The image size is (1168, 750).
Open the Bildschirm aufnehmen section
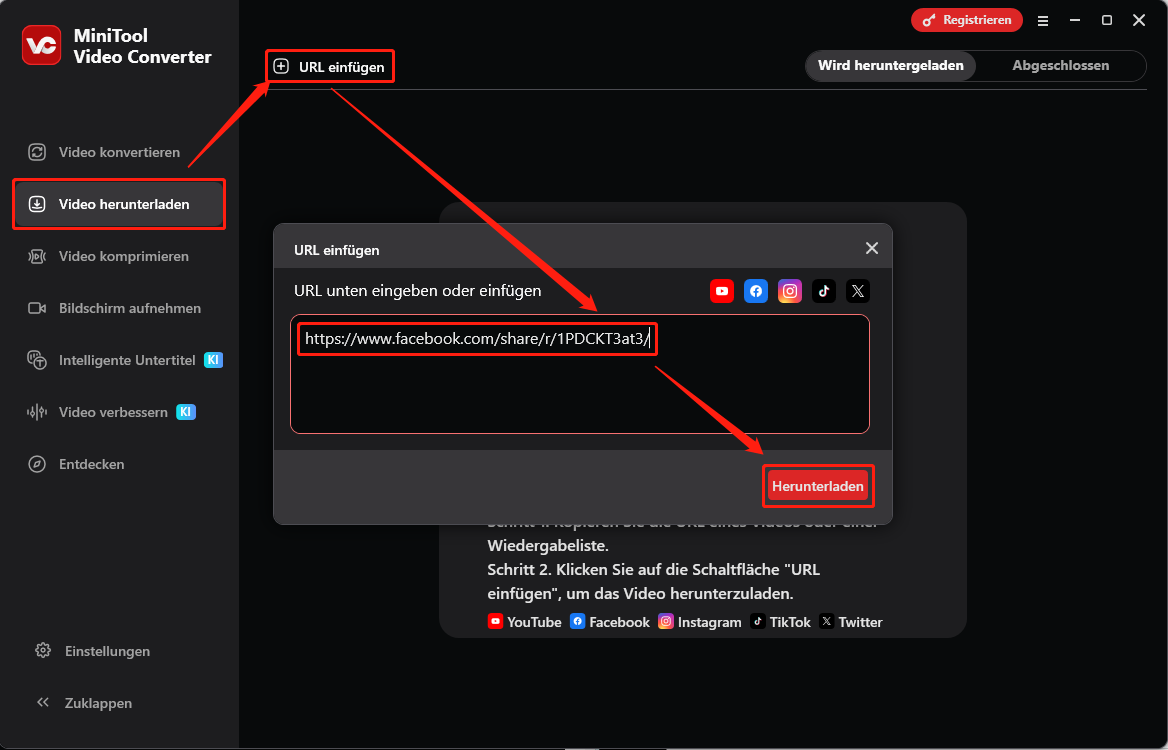tap(118, 308)
